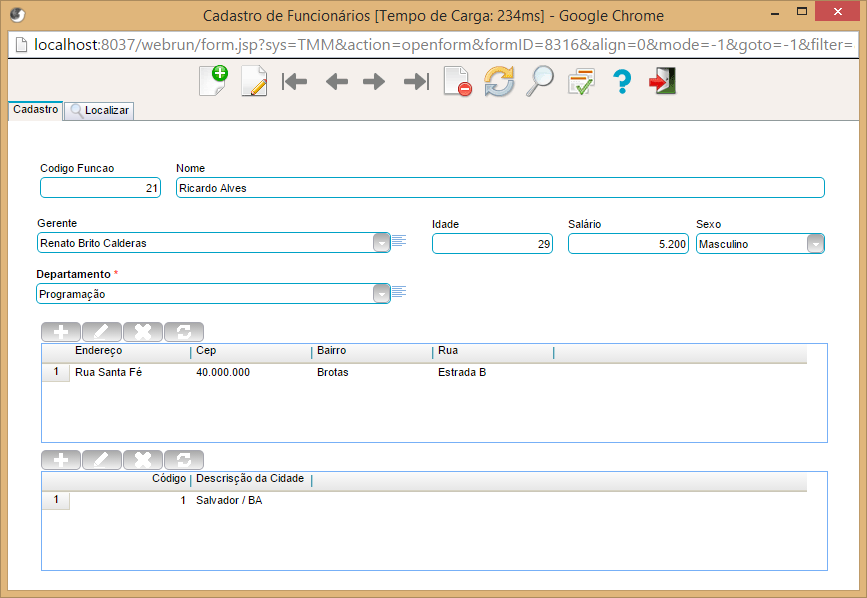Screen dimensions: 867x598
Task: Jump to the last record arrow
Action: click(x=415, y=82)
